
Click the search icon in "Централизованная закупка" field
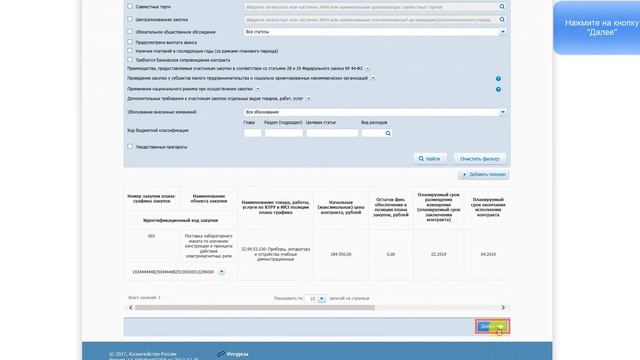point(502,19)
